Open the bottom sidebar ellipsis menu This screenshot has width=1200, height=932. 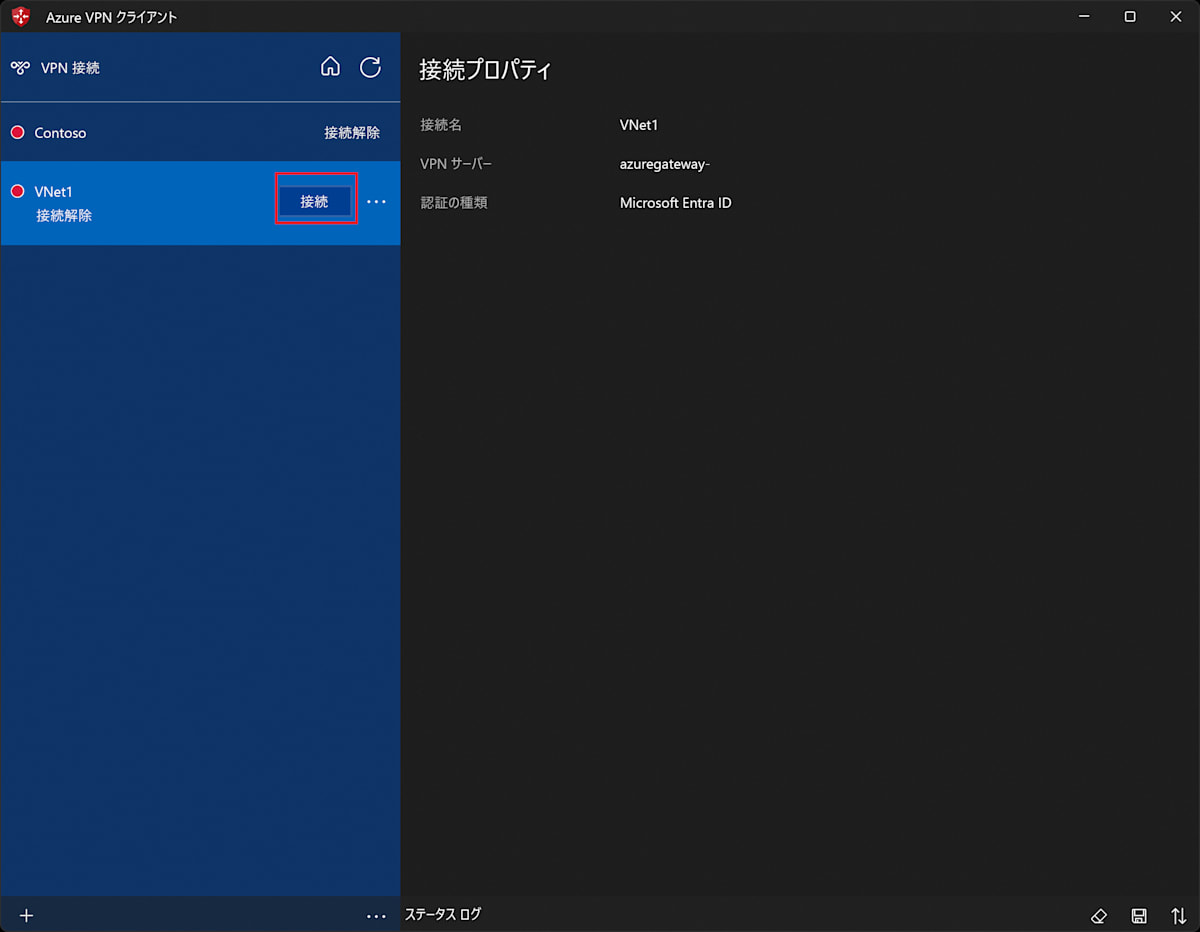click(376, 915)
